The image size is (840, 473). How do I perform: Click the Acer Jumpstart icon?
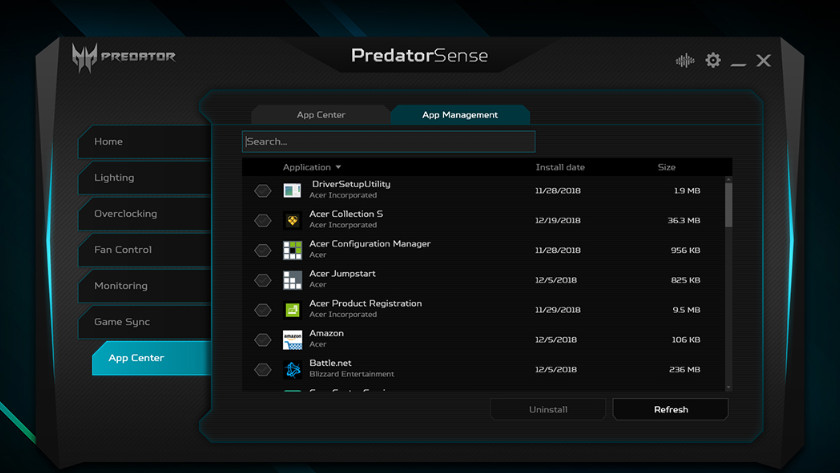[x=292, y=280]
